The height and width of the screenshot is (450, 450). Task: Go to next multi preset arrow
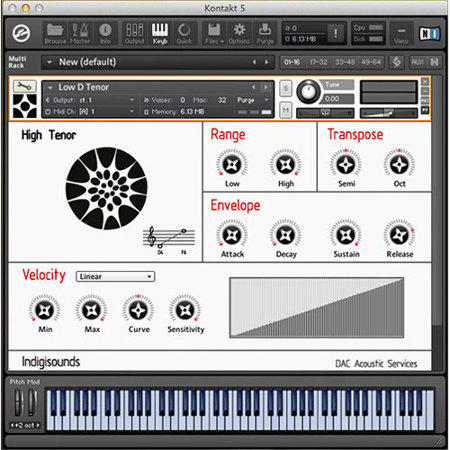coord(266,62)
